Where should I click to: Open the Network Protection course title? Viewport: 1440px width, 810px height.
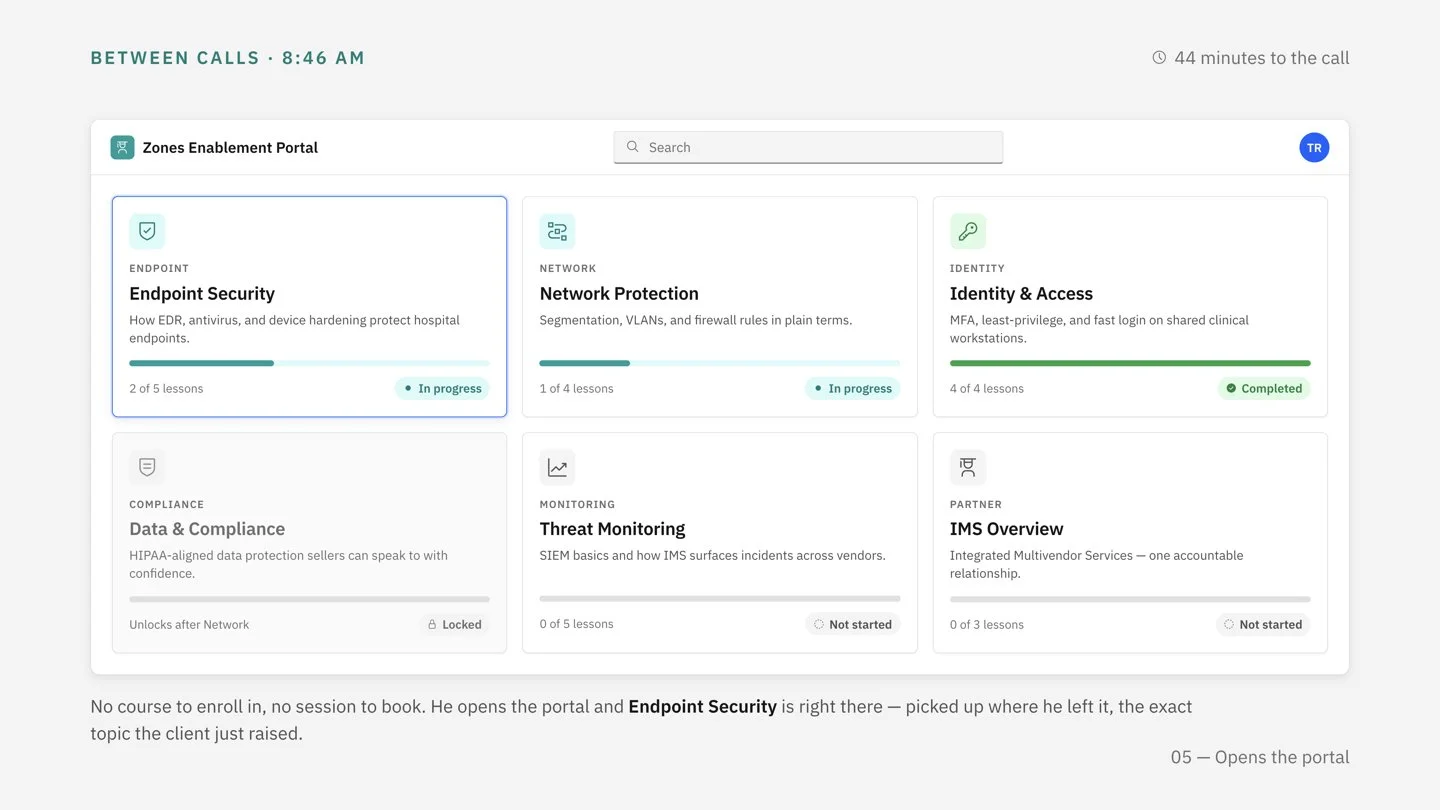tap(619, 293)
